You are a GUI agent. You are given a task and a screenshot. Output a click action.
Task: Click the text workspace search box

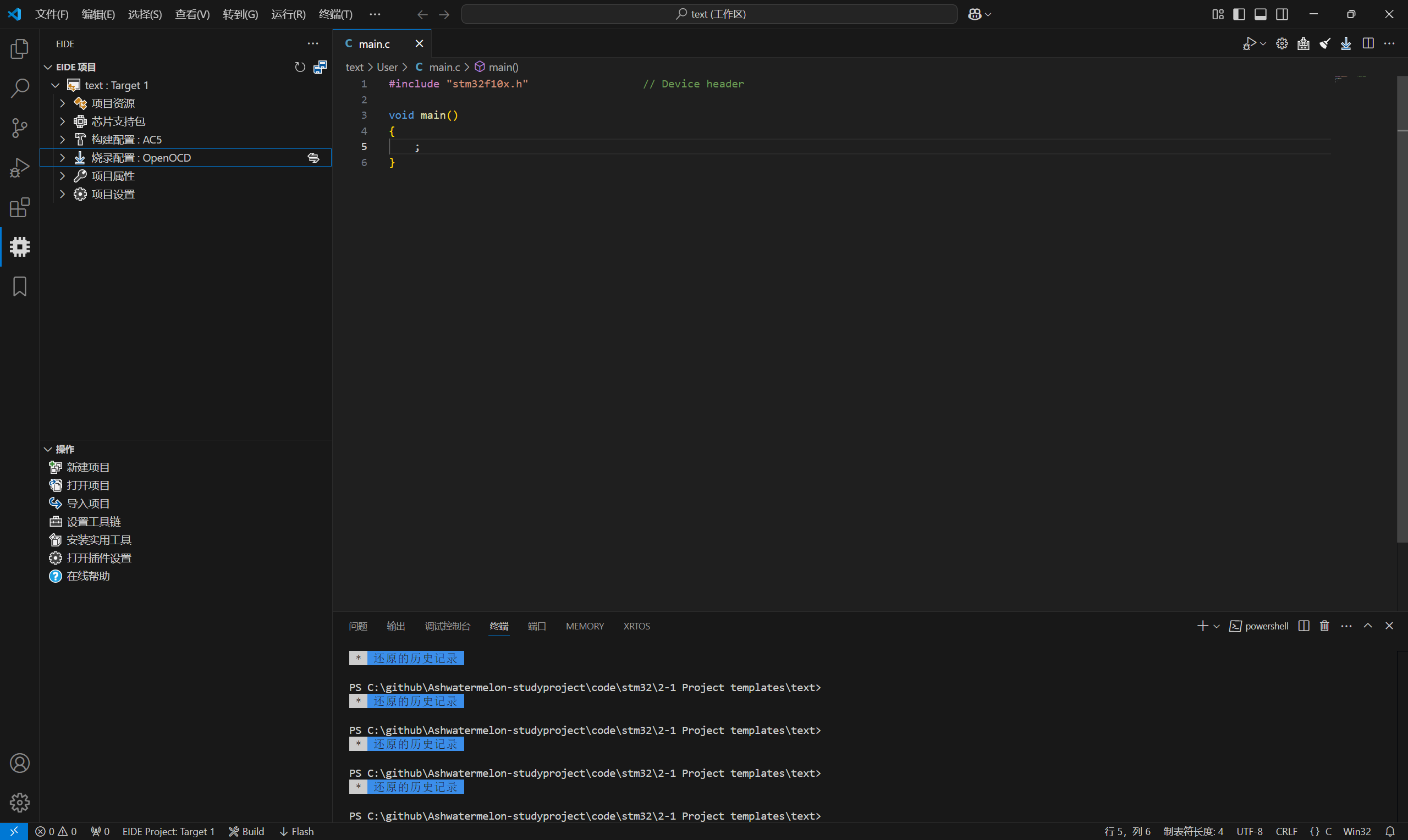pyautogui.click(x=709, y=14)
